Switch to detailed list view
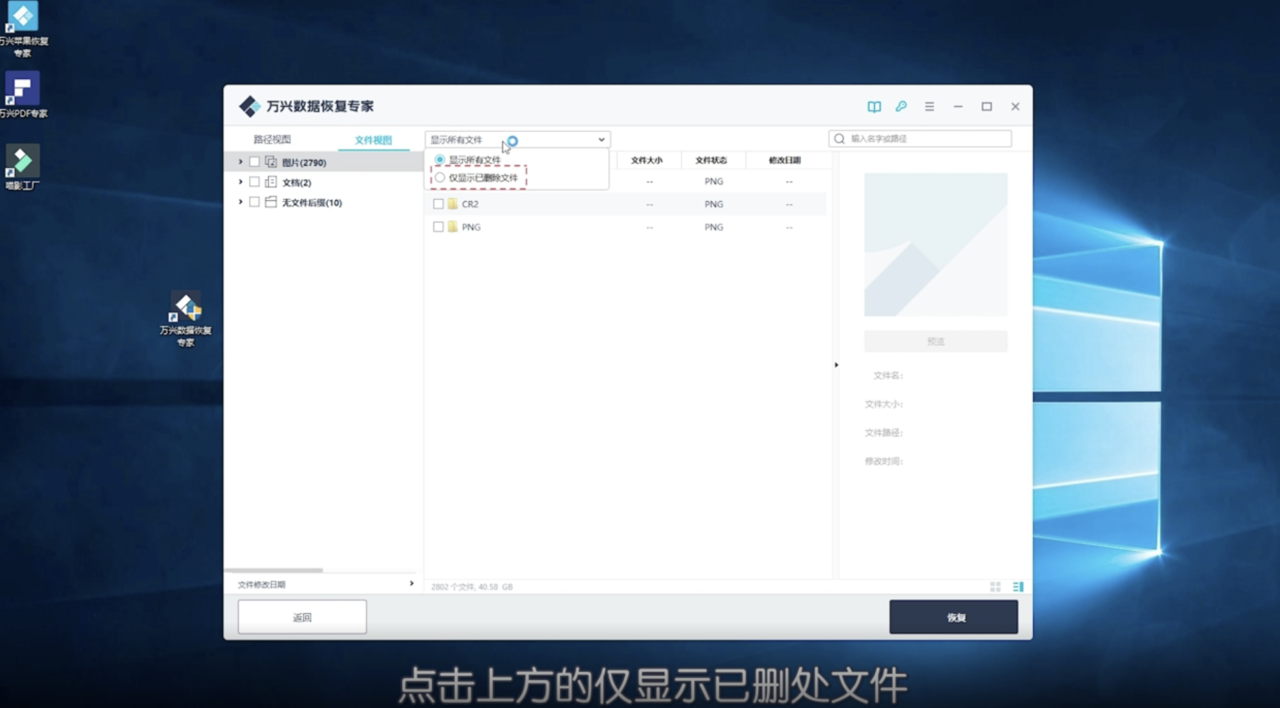The image size is (1280, 708). point(1018,587)
